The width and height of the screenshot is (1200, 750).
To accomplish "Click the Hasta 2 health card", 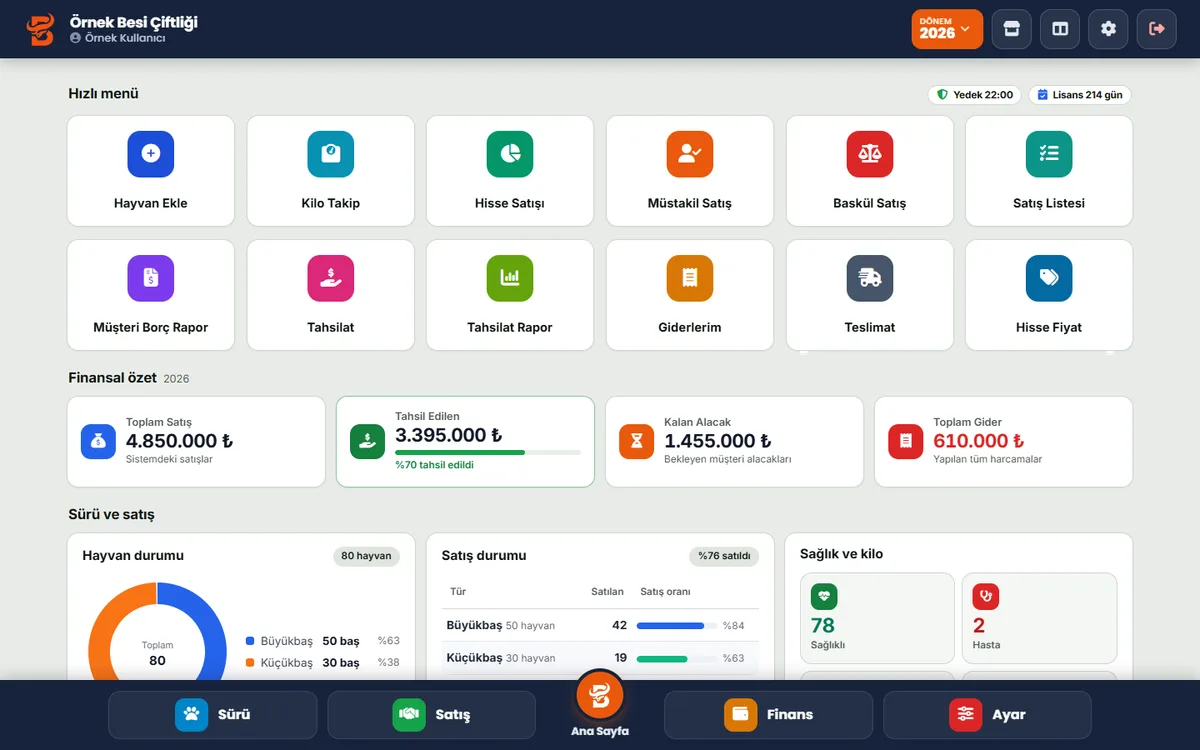I will tap(1040, 618).
